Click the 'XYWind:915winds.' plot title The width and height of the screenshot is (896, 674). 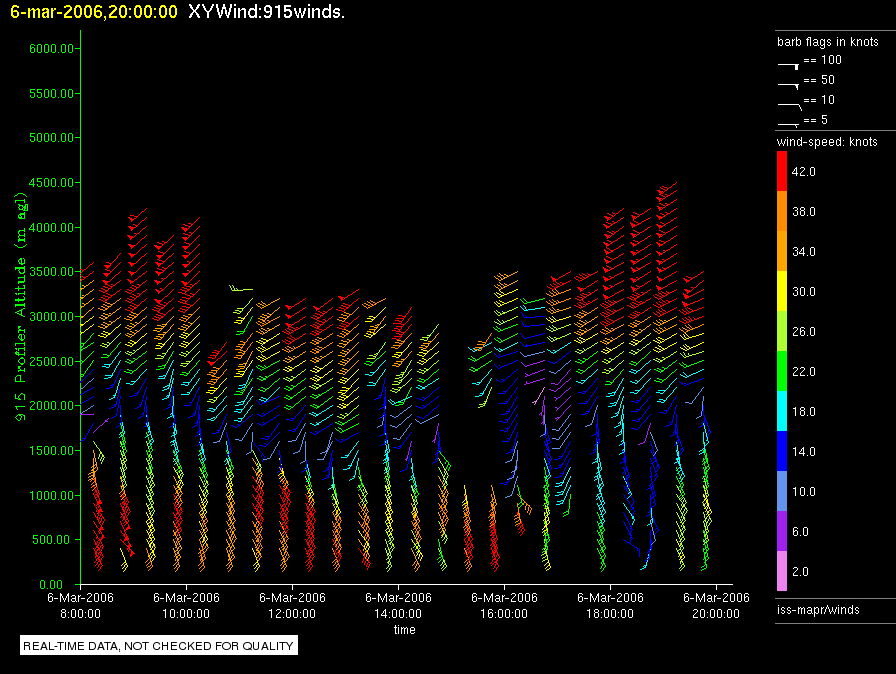click(x=266, y=12)
